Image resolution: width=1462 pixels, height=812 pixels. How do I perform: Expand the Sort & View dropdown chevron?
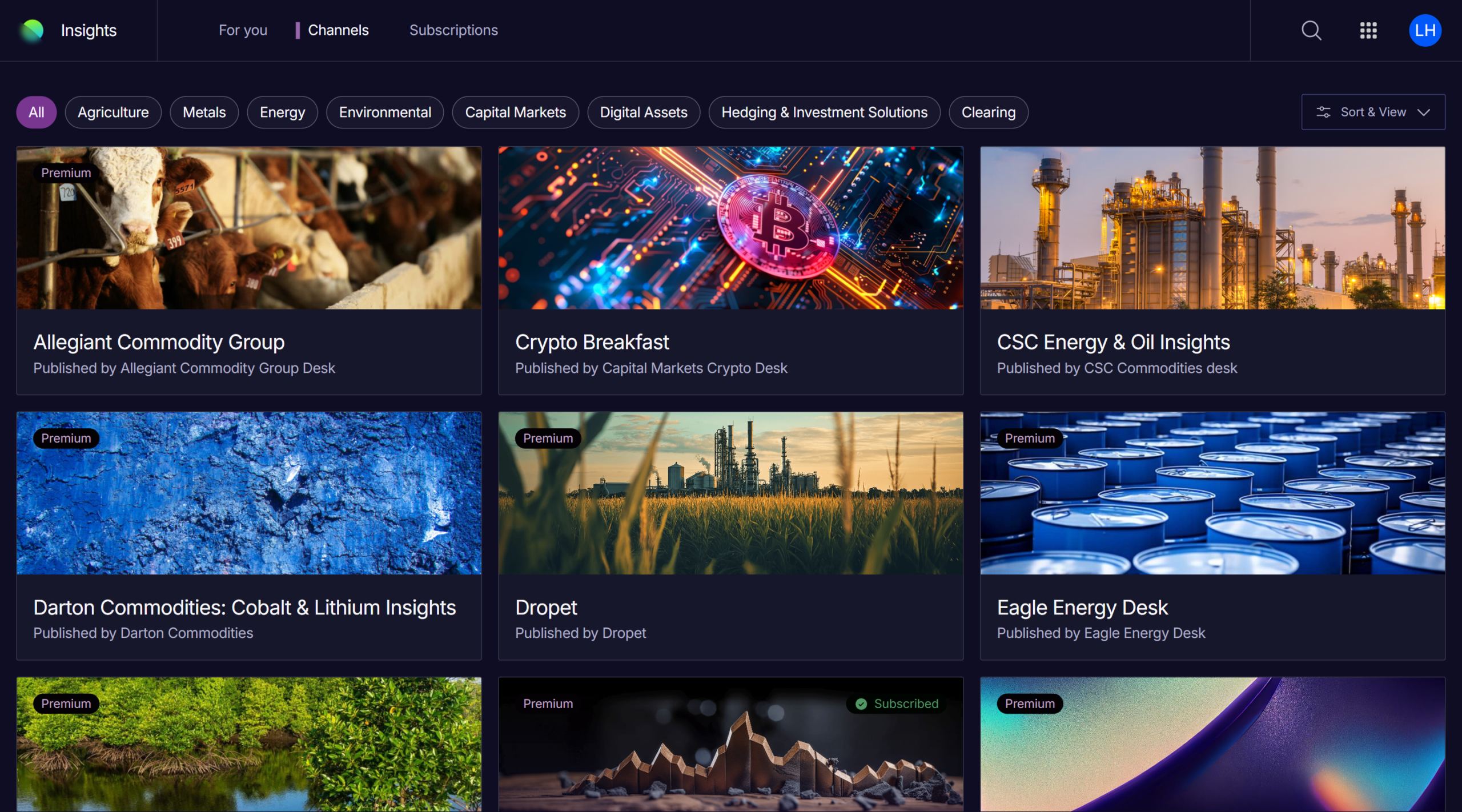(1424, 112)
